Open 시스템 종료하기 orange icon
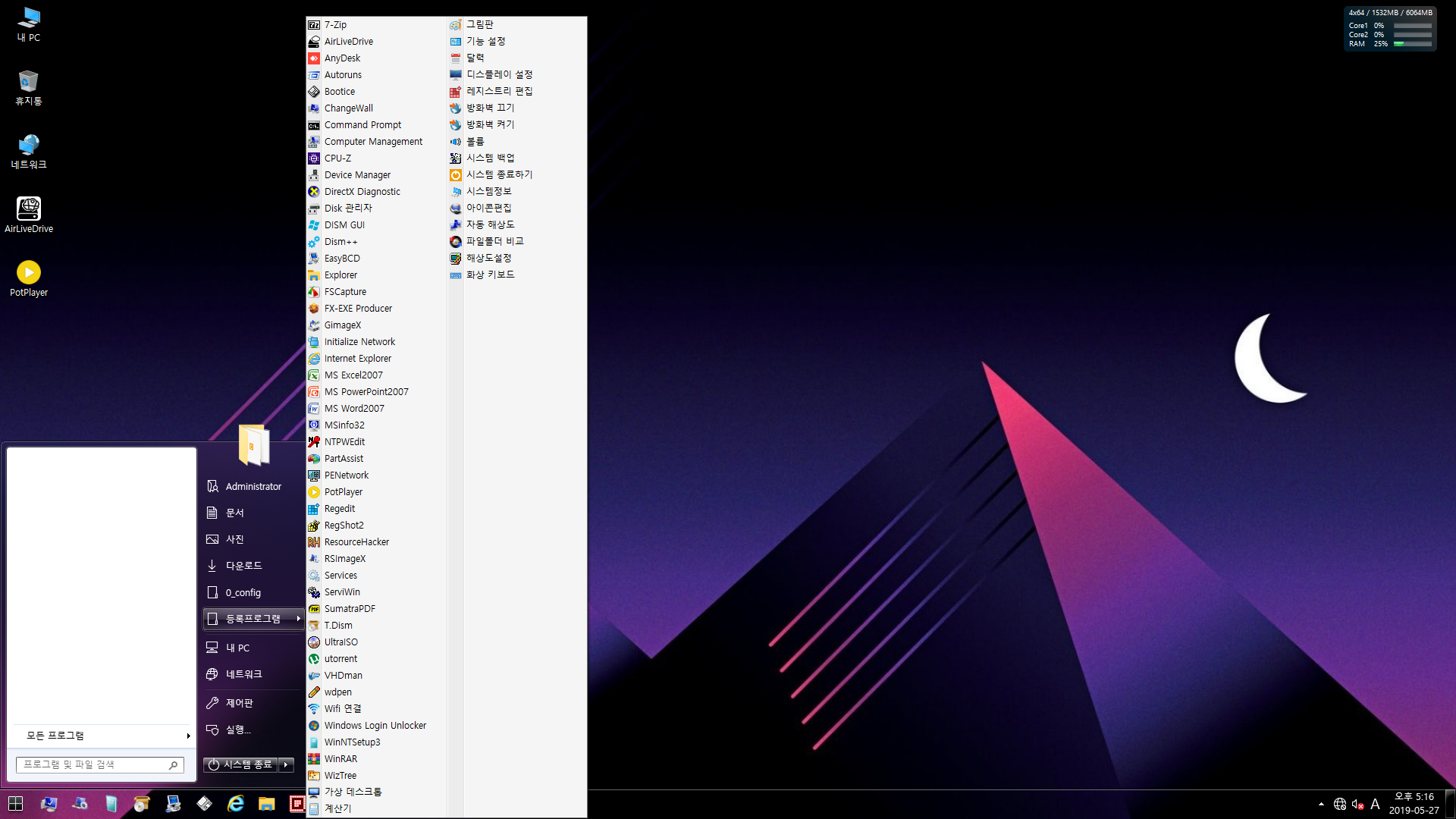This screenshot has width=1456, height=819. [x=456, y=175]
